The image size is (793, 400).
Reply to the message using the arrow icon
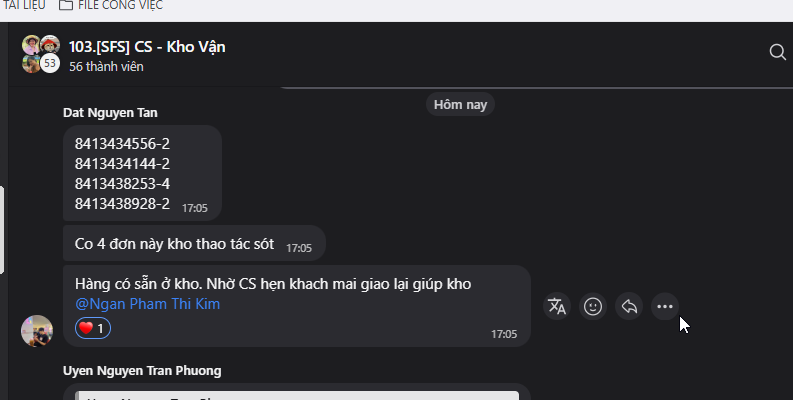[629, 306]
